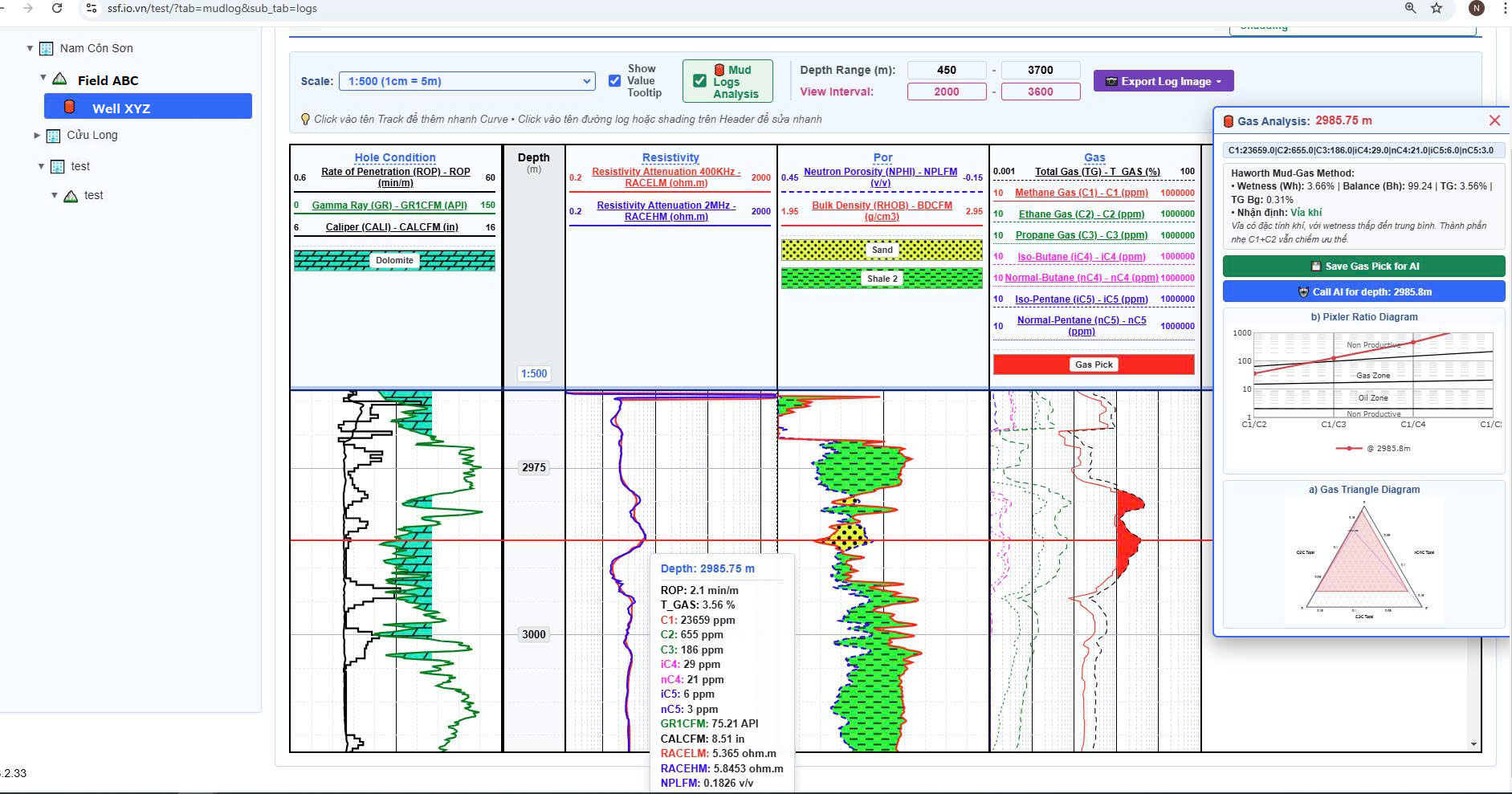Click the Depth Range end field 3700
This screenshot has width=1512, height=794.
pos(1040,70)
